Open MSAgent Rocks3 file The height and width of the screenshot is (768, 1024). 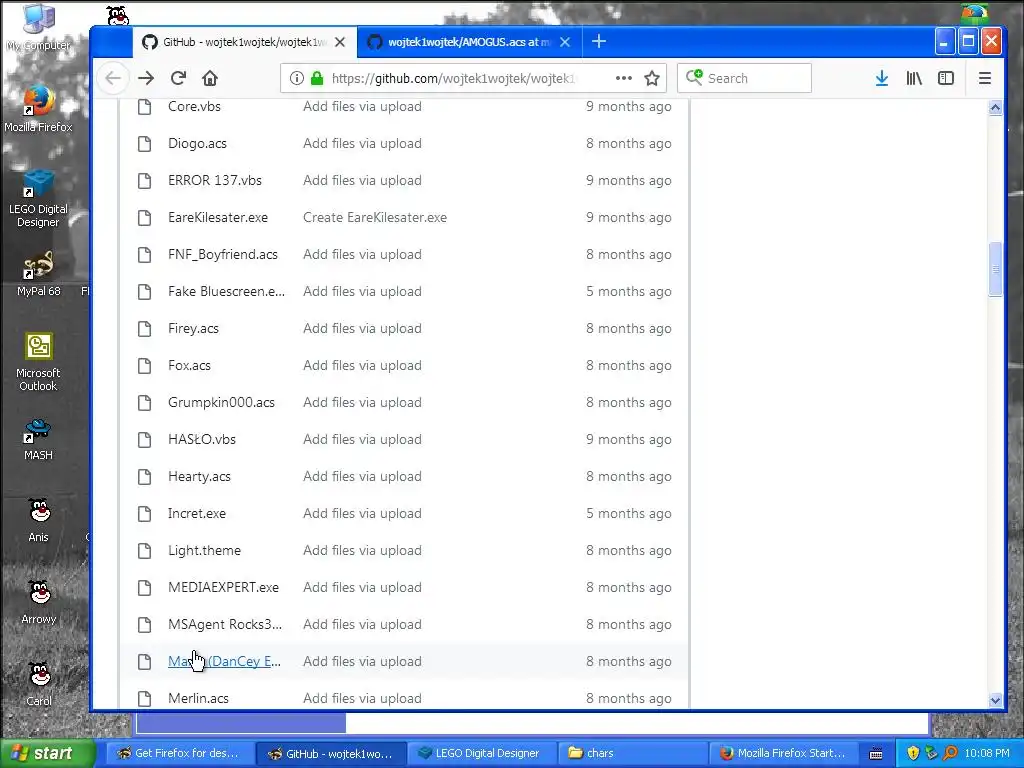coord(225,624)
